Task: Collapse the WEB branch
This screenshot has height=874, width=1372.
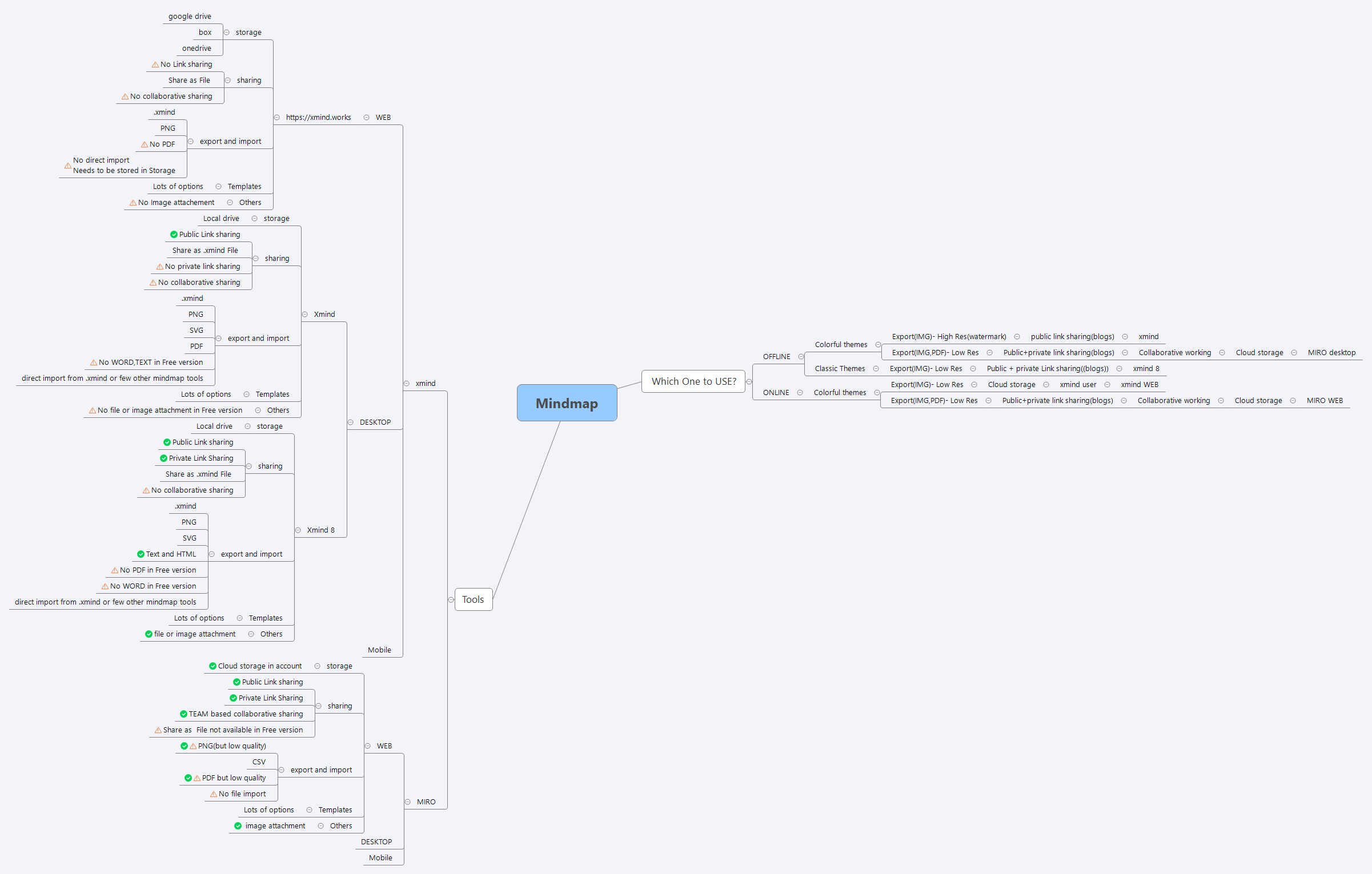Action: 366,117
